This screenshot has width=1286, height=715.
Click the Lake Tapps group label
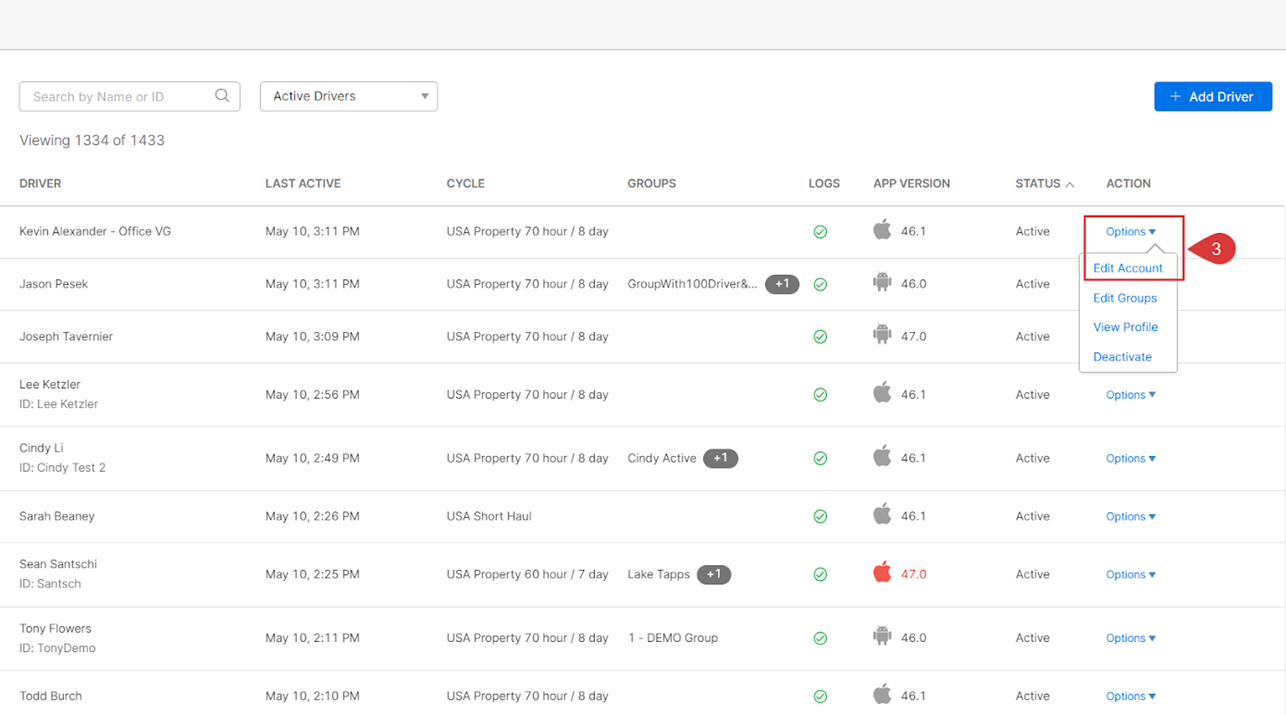tap(659, 575)
